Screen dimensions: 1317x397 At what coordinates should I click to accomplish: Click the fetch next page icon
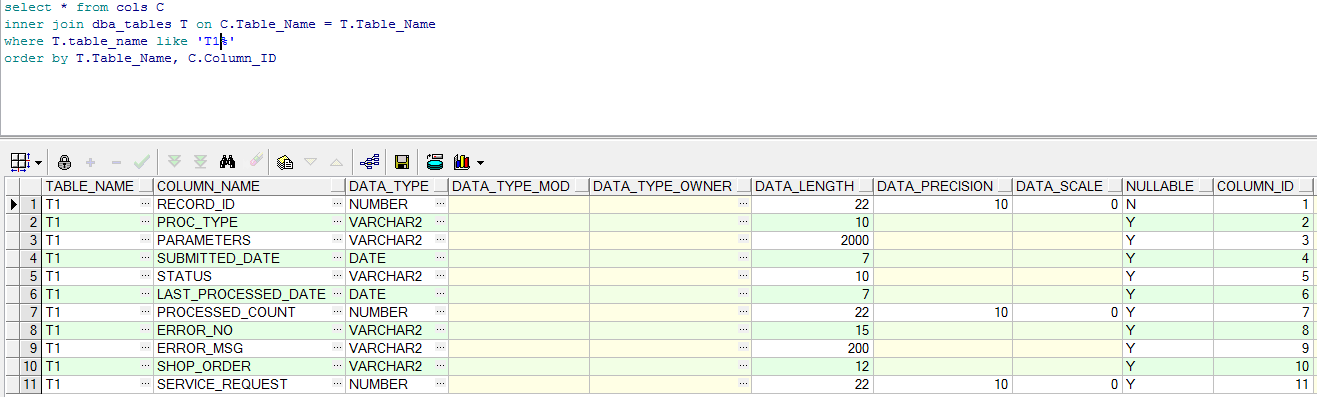click(x=175, y=161)
